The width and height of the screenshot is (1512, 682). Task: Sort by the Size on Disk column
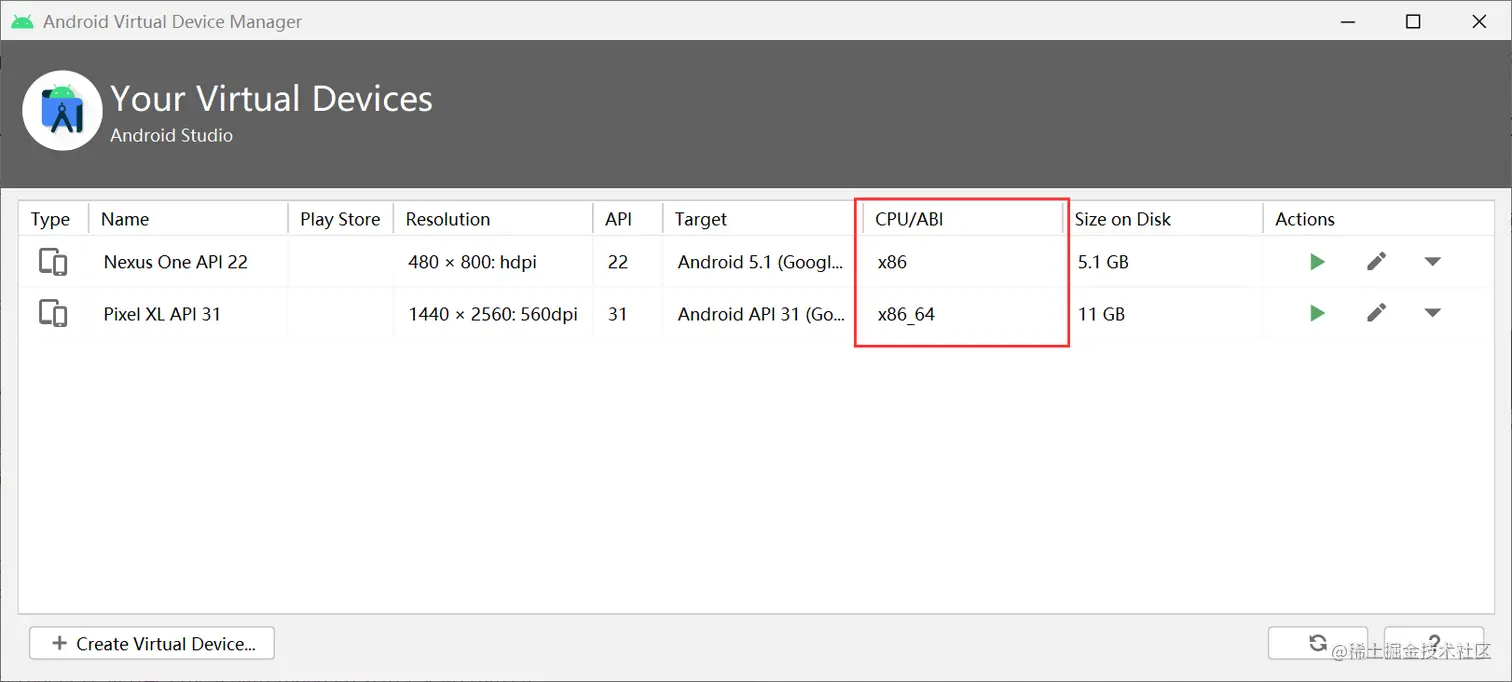1122,219
